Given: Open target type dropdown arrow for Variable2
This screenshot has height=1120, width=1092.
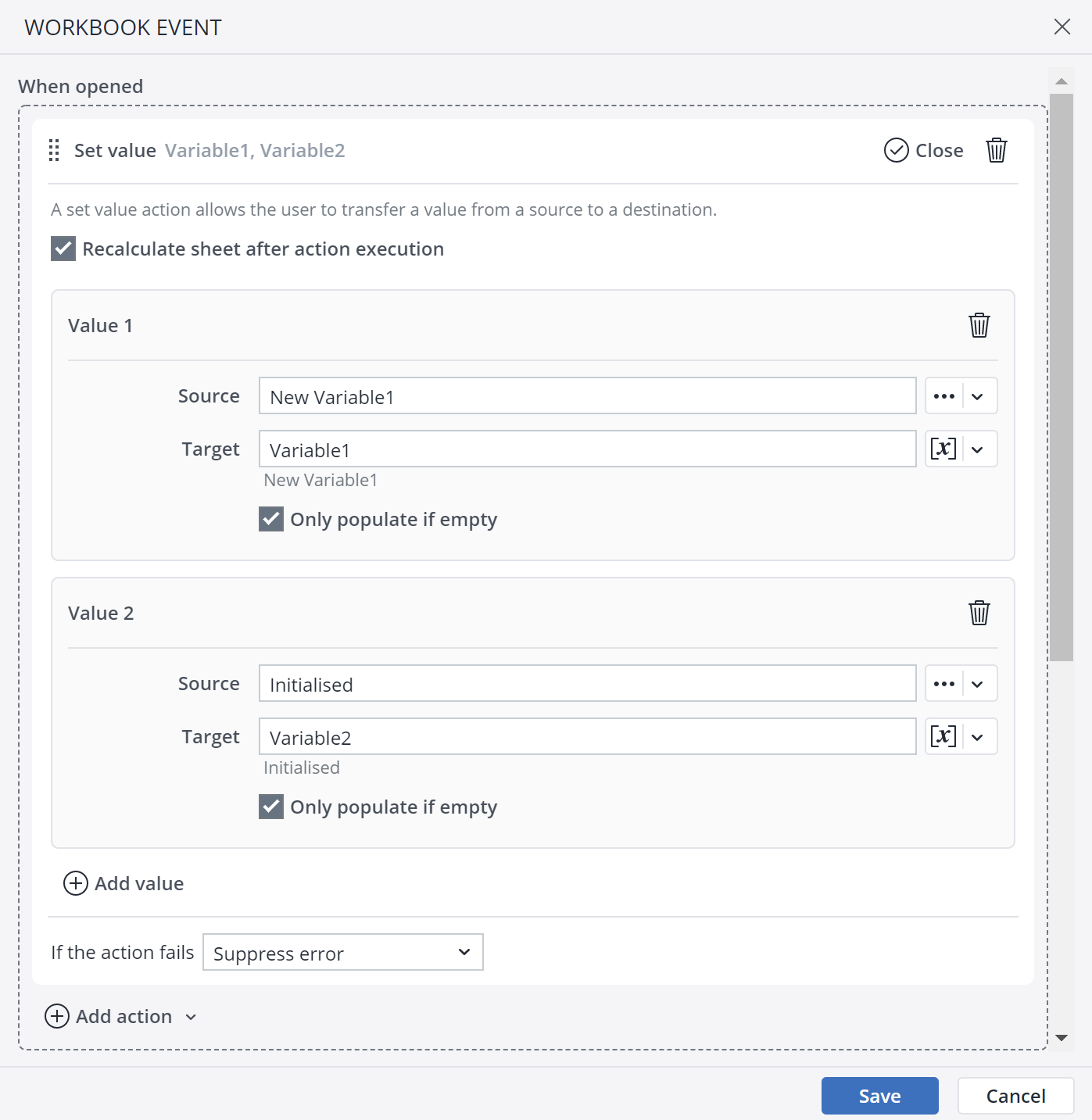Looking at the screenshot, I should point(979,737).
